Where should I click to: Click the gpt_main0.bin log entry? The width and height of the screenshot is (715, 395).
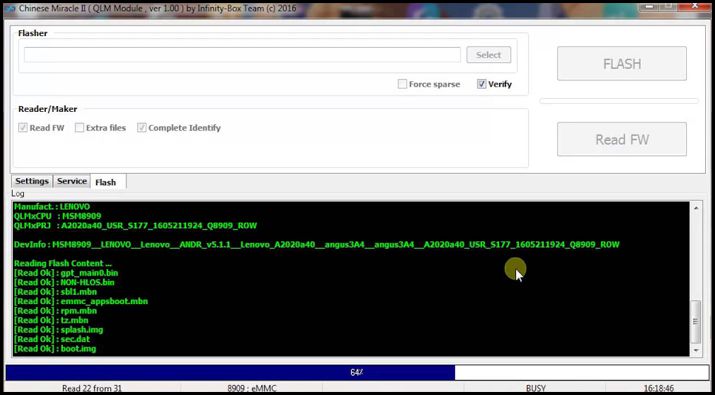tap(66, 273)
